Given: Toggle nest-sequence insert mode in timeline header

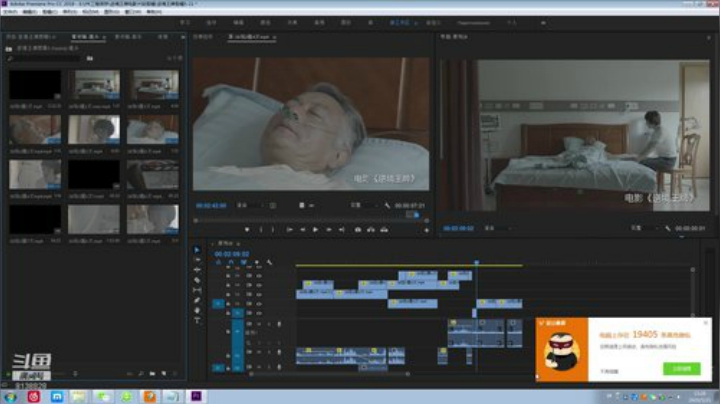Looking at the screenshot, I should click(x=219, y=262).
